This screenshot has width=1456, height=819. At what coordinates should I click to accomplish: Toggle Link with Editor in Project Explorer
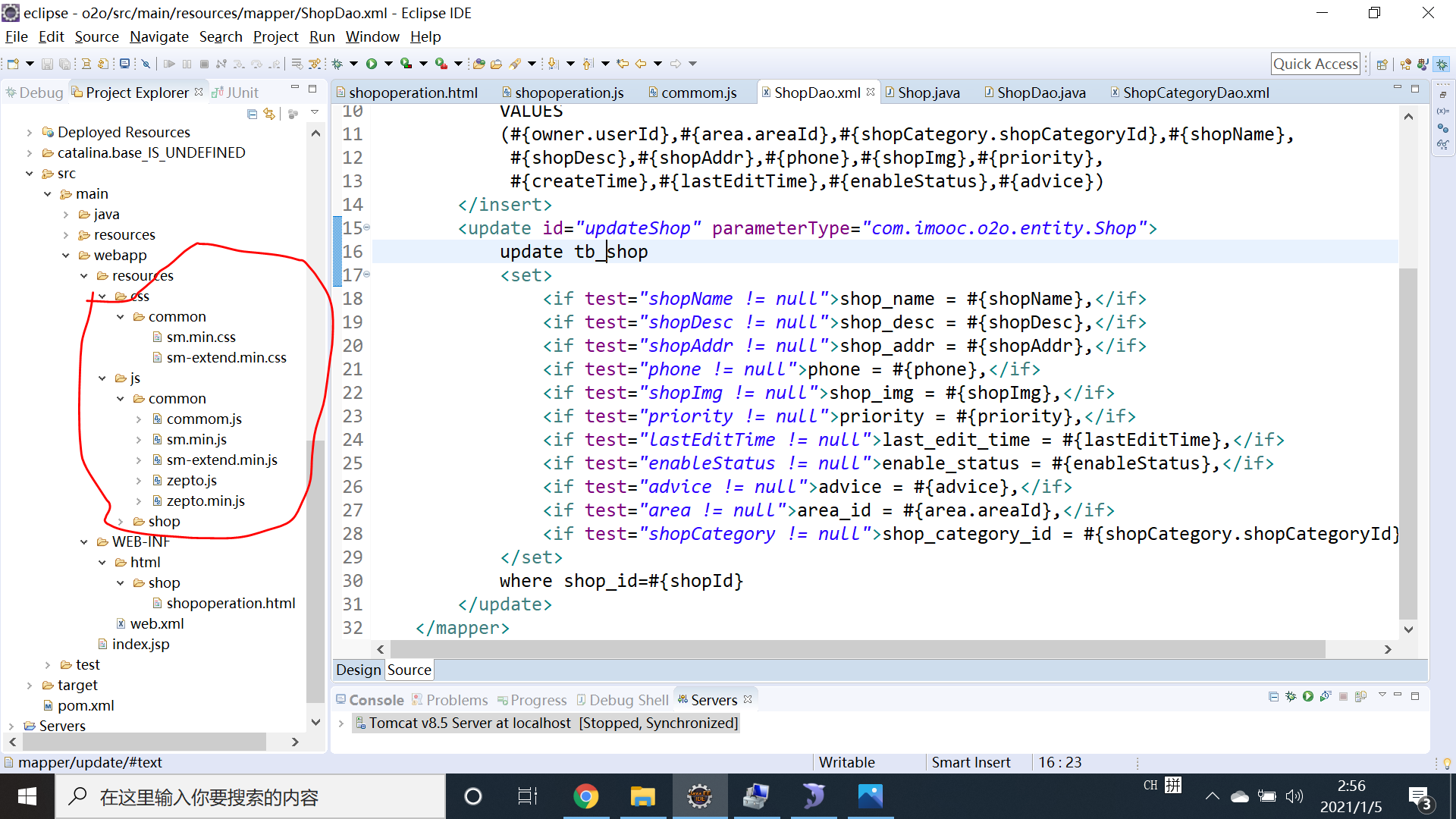[269, 114]
